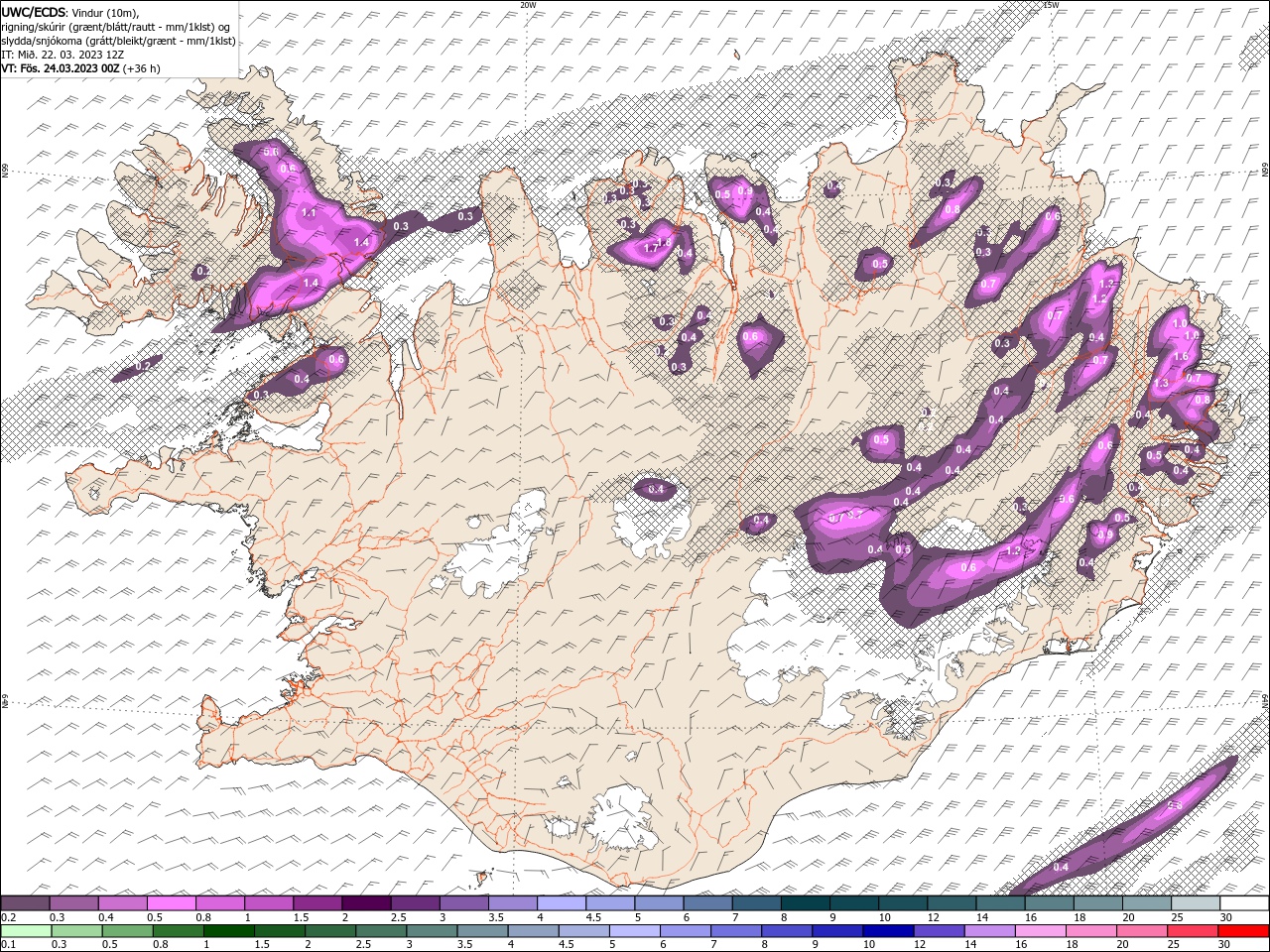Click the "slydda/snjókoma" legend description line

(x=118, y=41)
